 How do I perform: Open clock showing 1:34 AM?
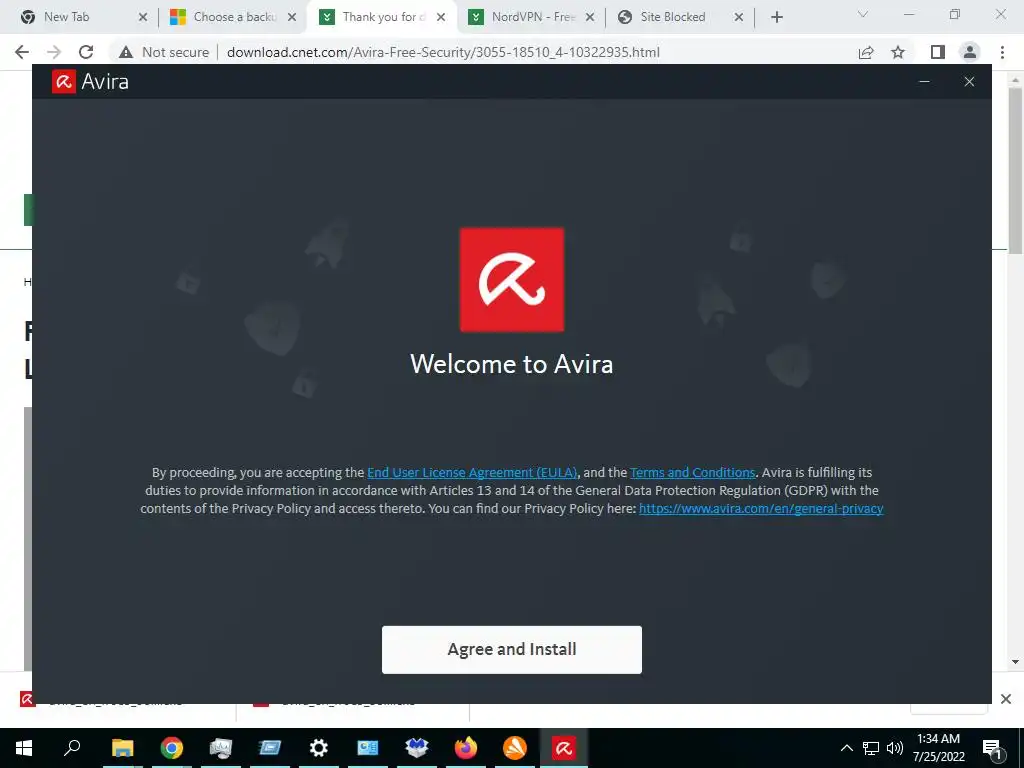[x=938, y=748]
